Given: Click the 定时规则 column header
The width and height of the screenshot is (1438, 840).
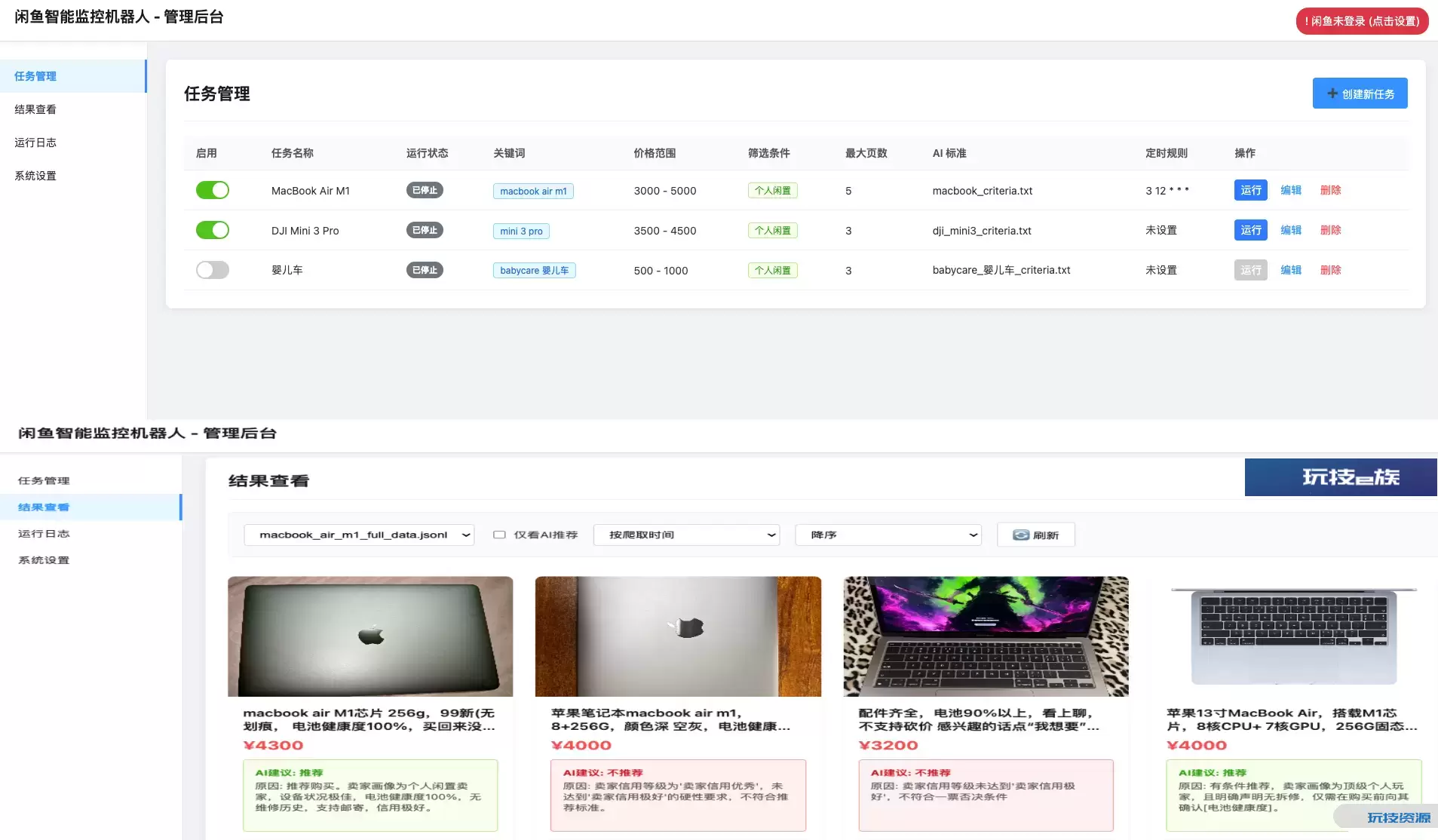Looking at the screenshot, I should 1167,153.
